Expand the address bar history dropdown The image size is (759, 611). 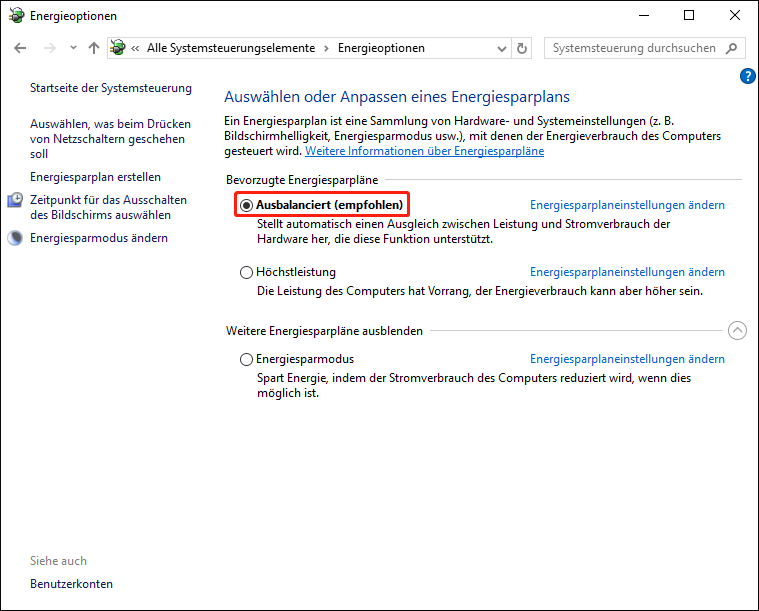[502, 48]
